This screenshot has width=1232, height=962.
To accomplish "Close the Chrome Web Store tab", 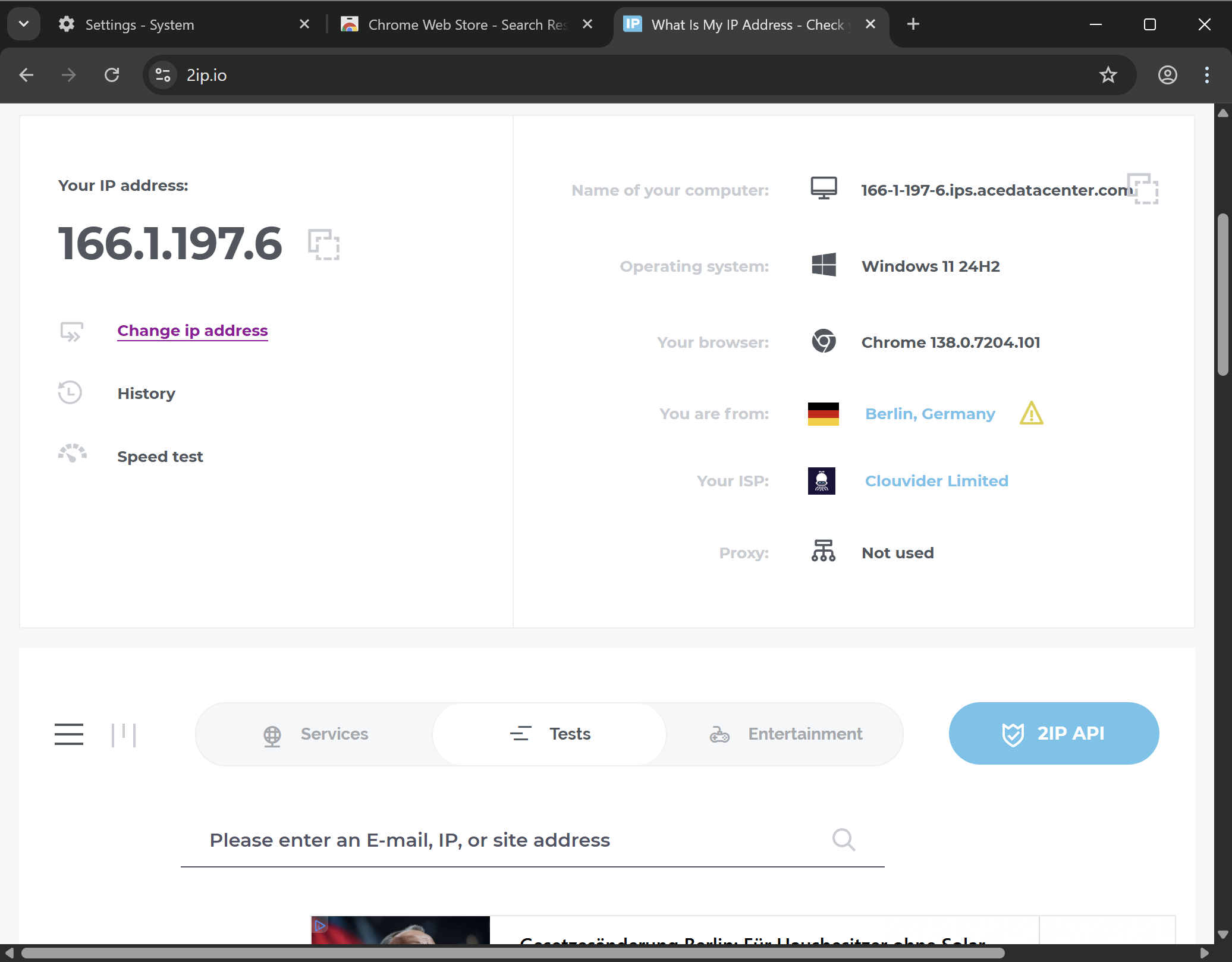I will pos(587,24).
